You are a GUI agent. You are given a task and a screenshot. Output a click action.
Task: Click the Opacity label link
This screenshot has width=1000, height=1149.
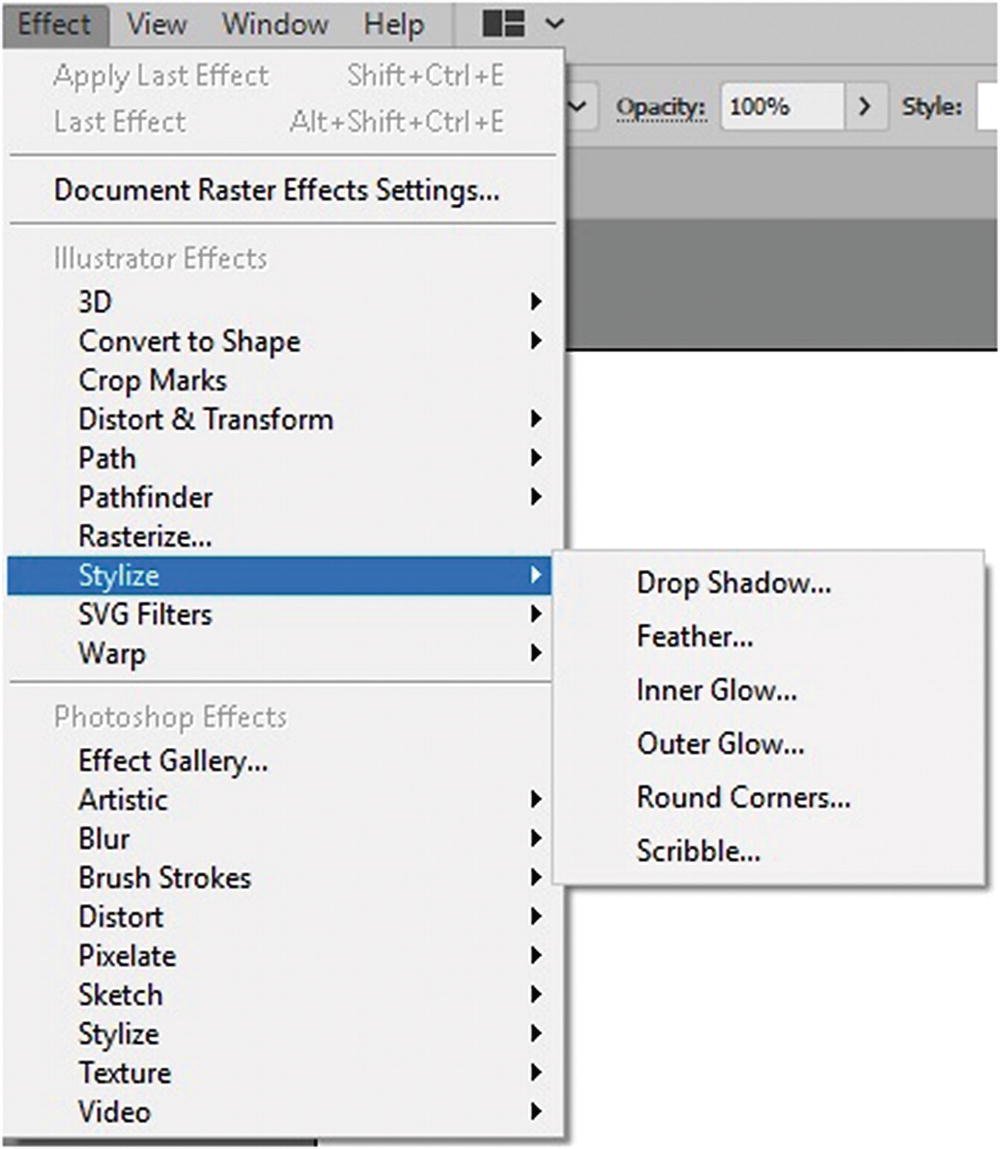pyautogui.click(x=661, y=107)
